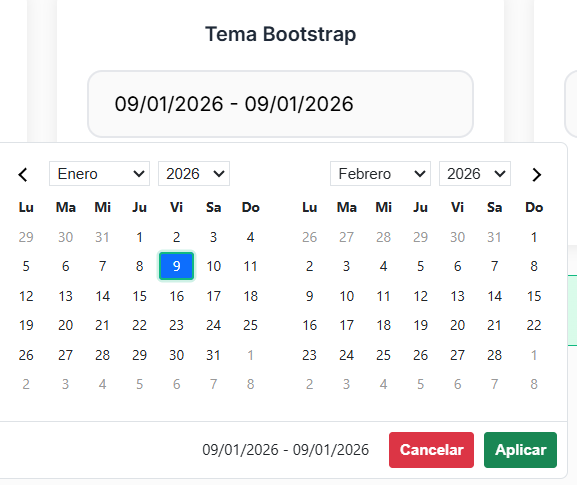Select January 24 in Enero calendar

[x=213, y=325]
